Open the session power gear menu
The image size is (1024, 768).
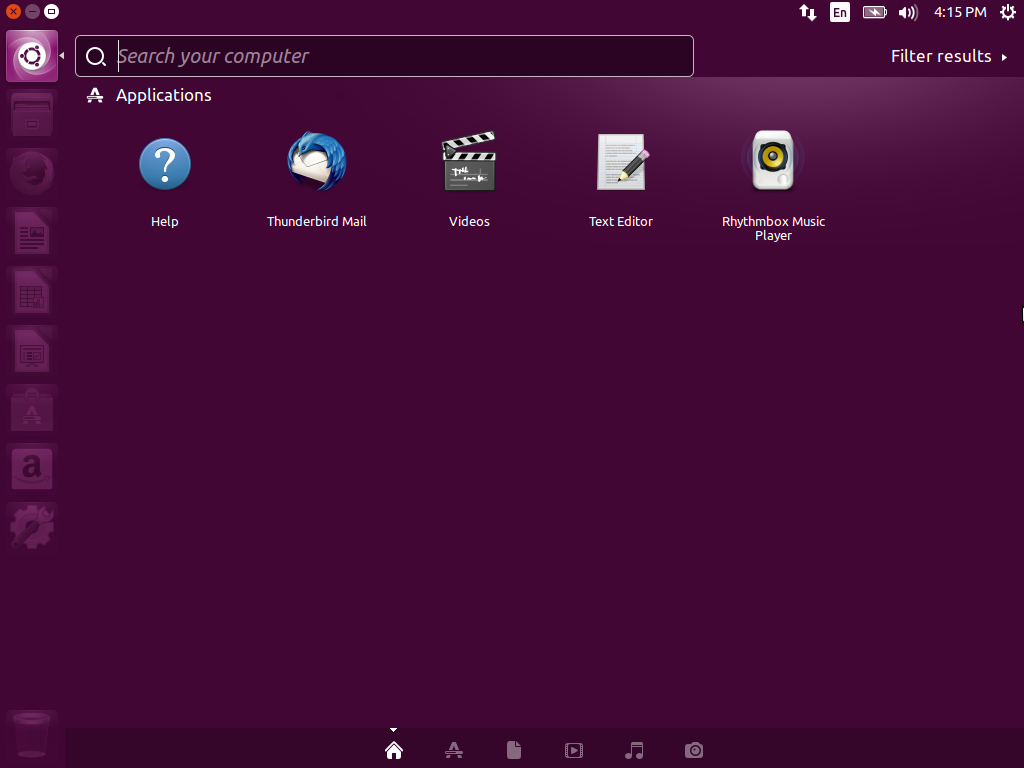(x=1008, y=12)
